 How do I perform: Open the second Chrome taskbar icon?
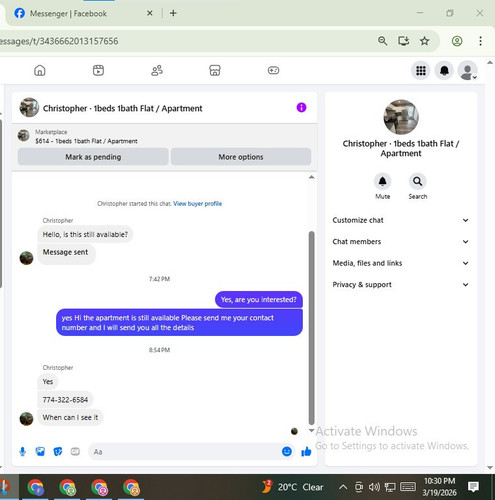point(67,488)
